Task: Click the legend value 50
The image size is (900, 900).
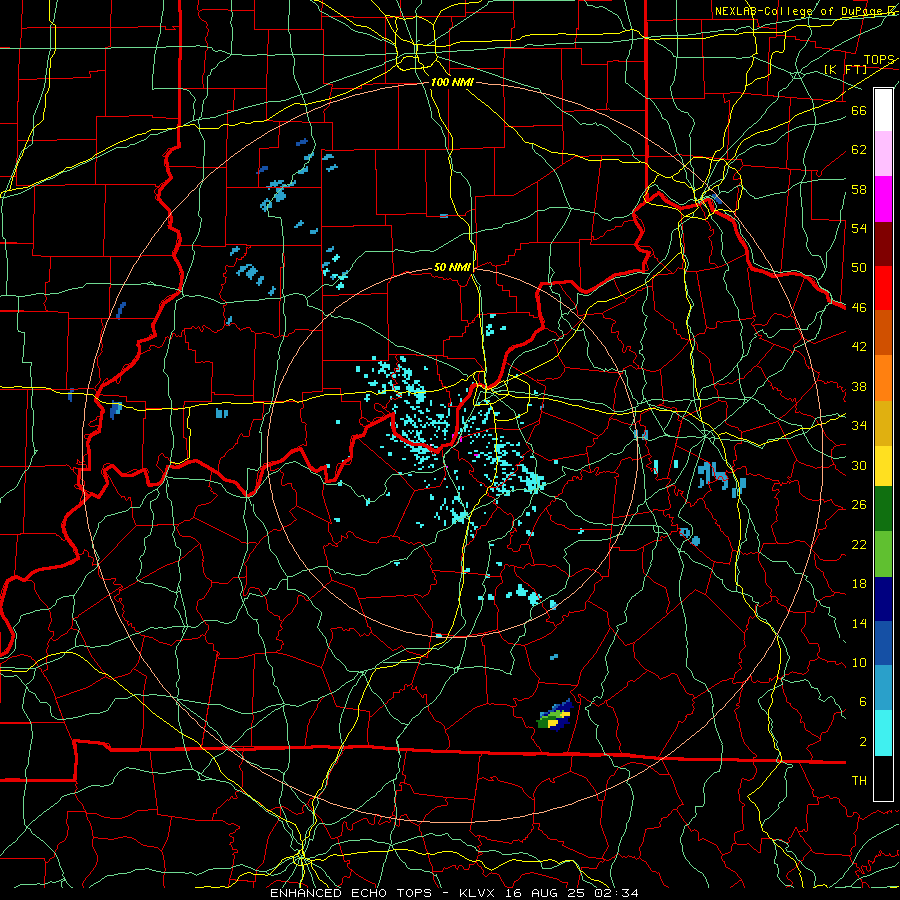Action: tap(859, 268)
